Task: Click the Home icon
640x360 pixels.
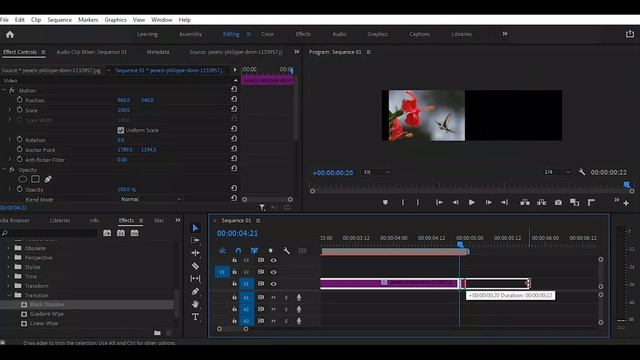Action: coord(10,34)
